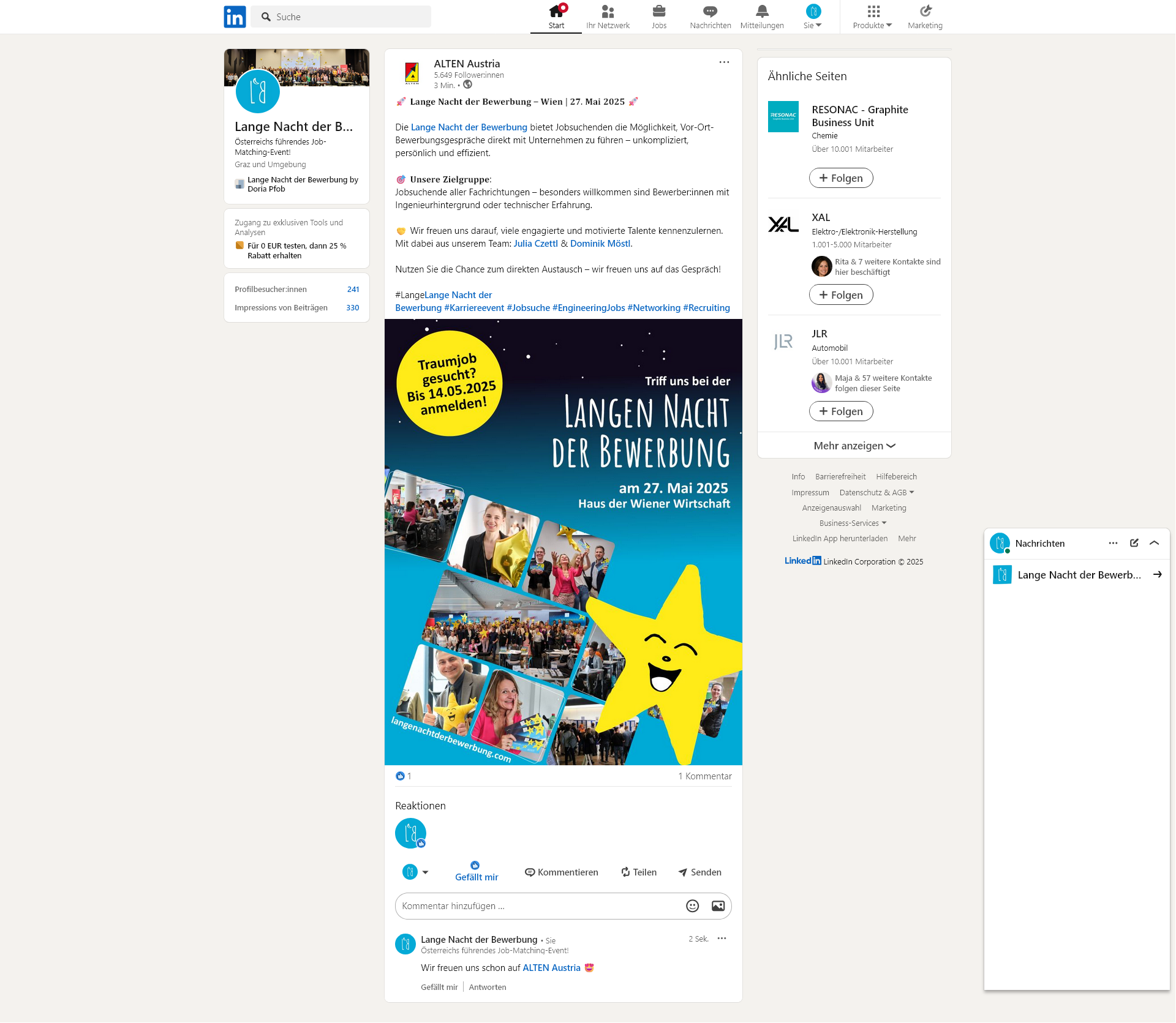Open the messaging panel three-dot options

1113,543
